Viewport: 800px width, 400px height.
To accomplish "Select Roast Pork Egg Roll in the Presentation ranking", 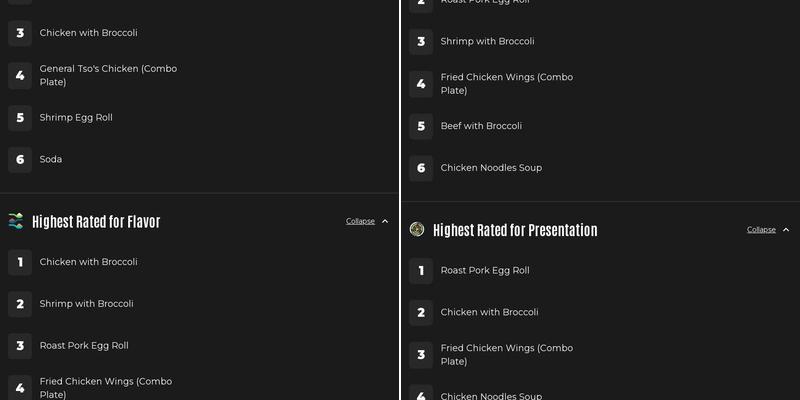I will [x=485, y=270].
